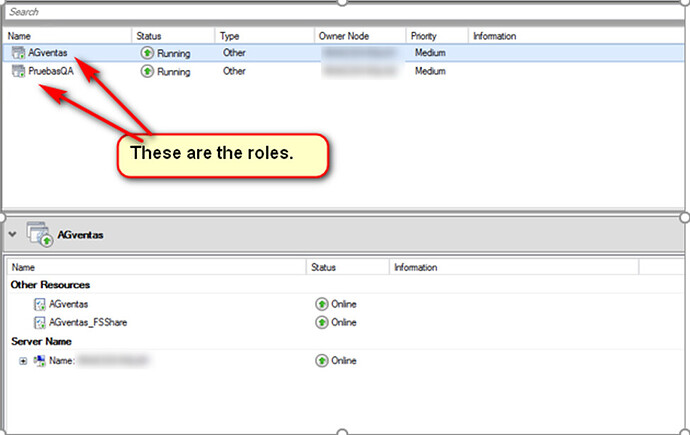Sort roles by Status column header
This screenshot has width=690, height=435.
click(149, 36)
